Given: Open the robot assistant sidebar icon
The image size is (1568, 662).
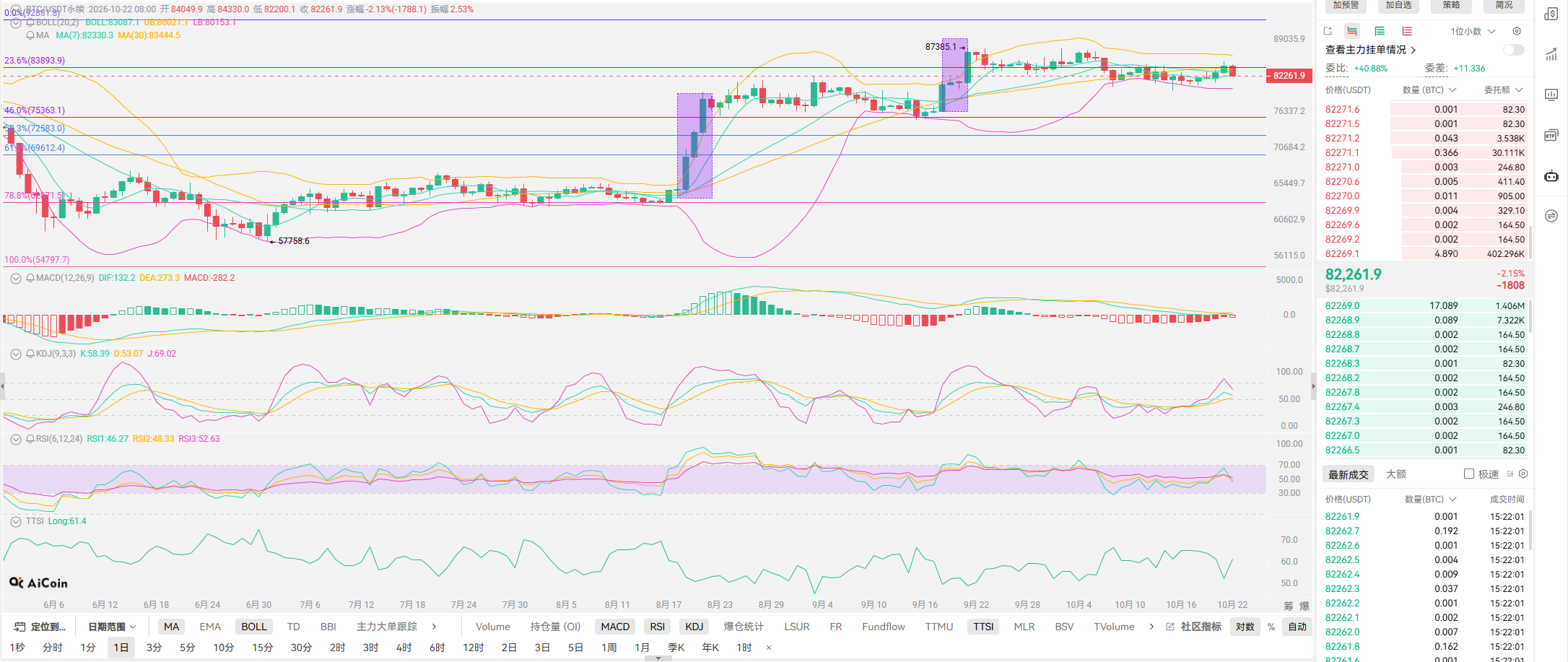Looking at the screenshot, I should coord(1551,175).
